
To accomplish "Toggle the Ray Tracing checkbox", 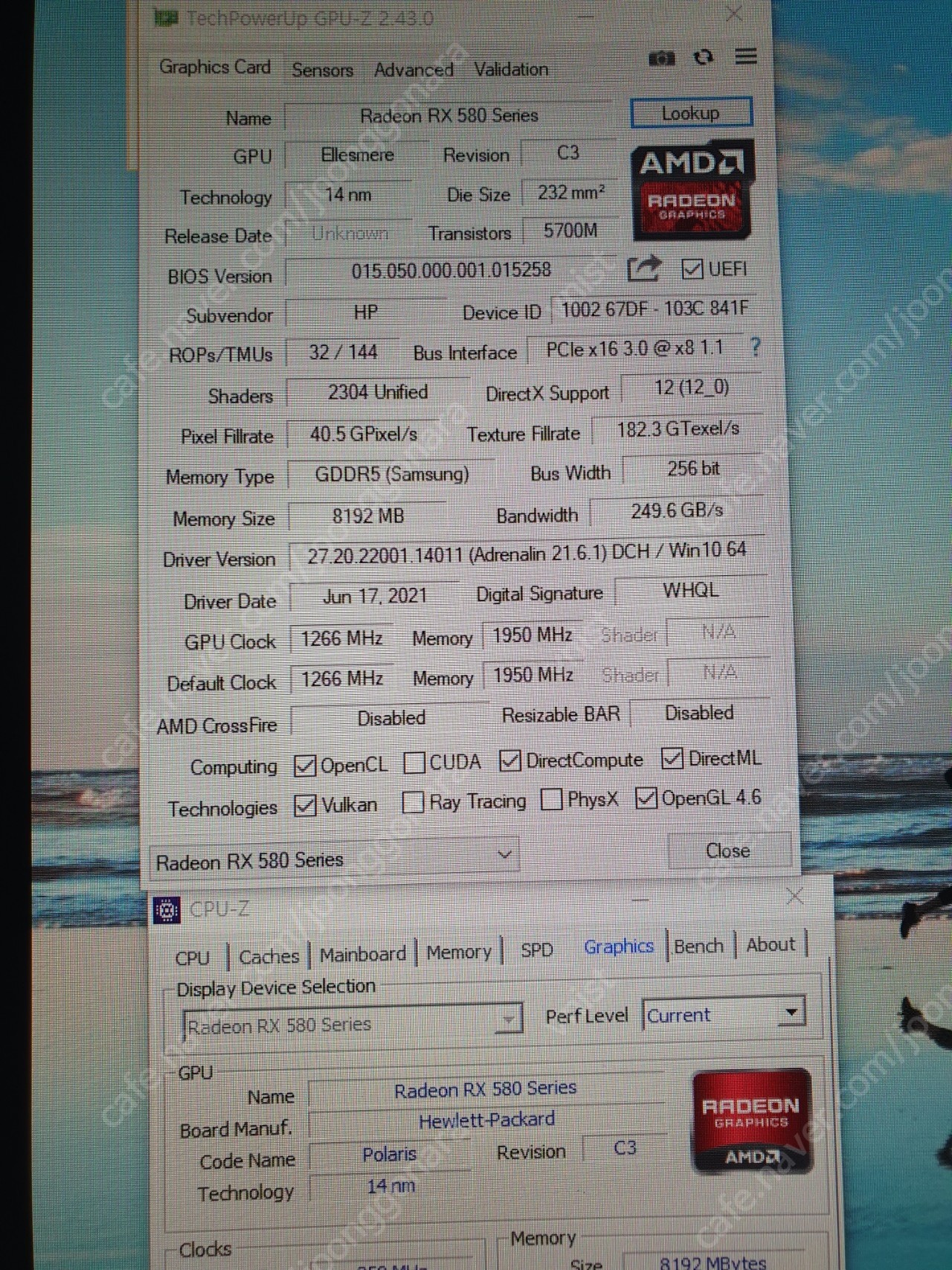I will pos(413,802).
